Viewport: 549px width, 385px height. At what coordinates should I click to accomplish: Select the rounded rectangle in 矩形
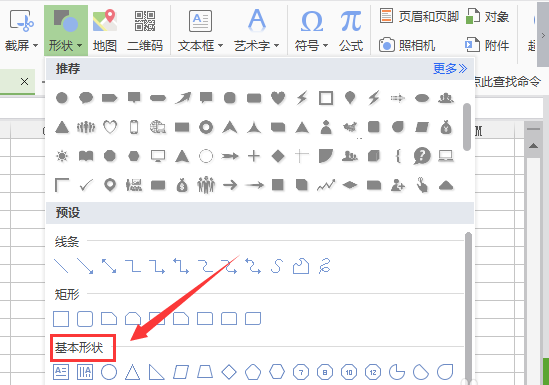point(85,319)
